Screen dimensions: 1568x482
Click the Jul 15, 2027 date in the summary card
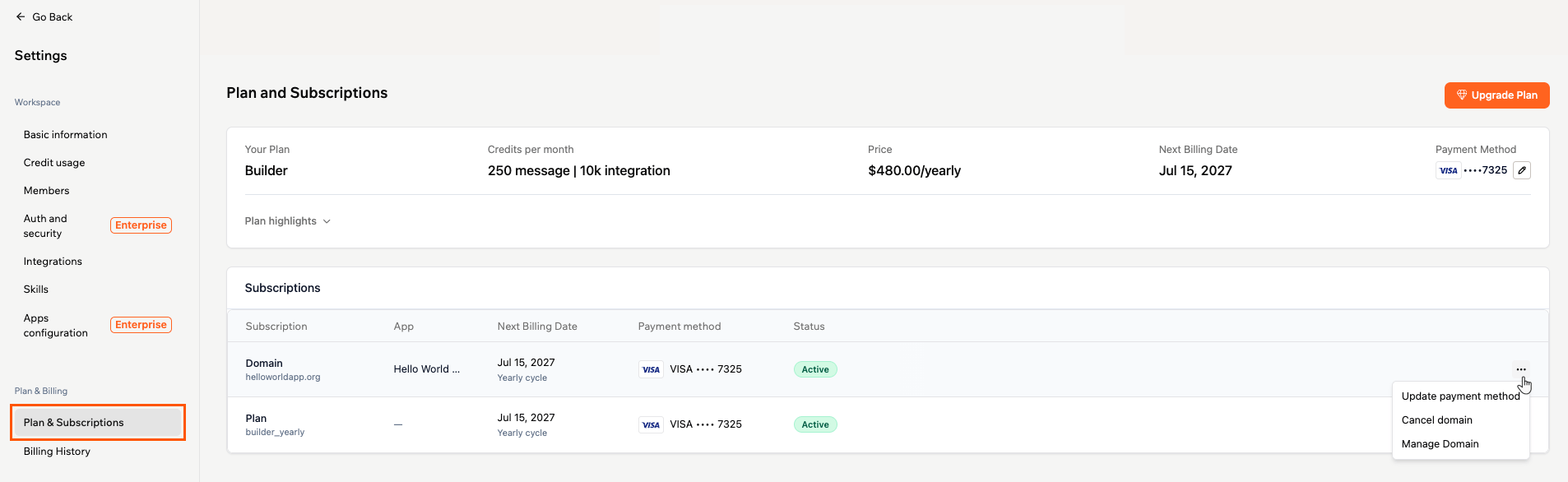1195,171
